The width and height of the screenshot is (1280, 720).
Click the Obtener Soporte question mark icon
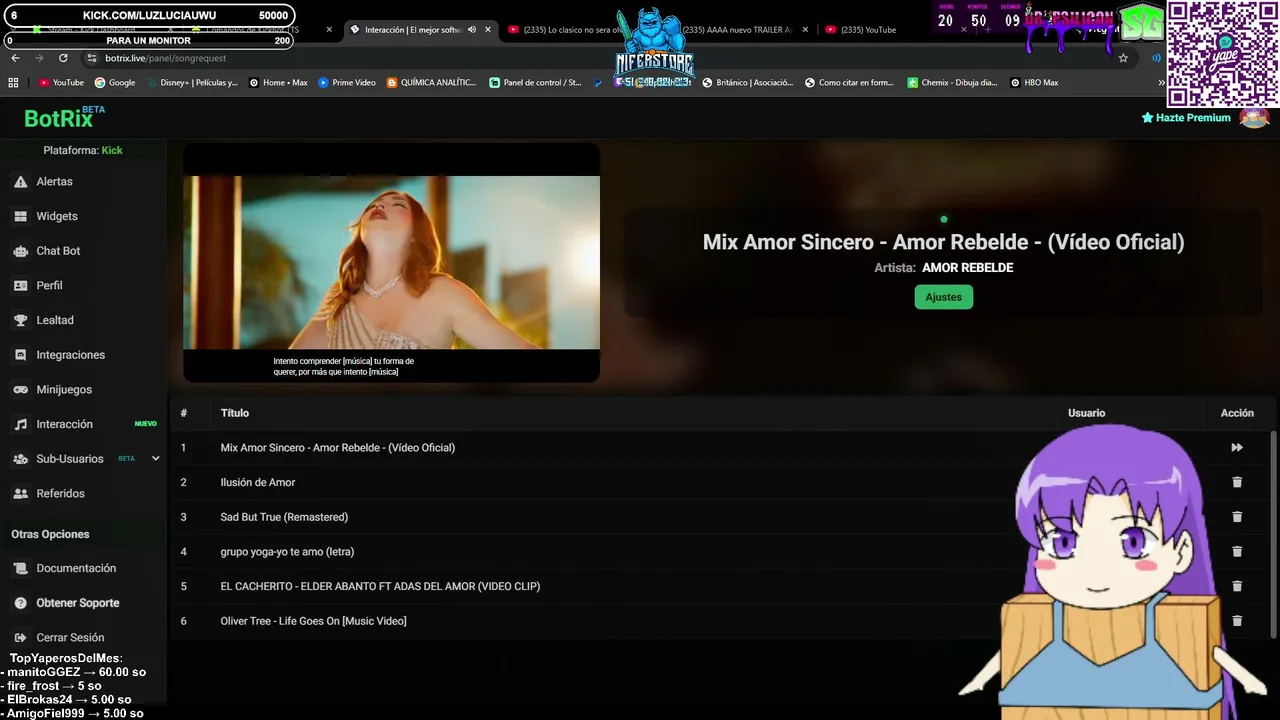pyautogui.click(x=20, y=603)
